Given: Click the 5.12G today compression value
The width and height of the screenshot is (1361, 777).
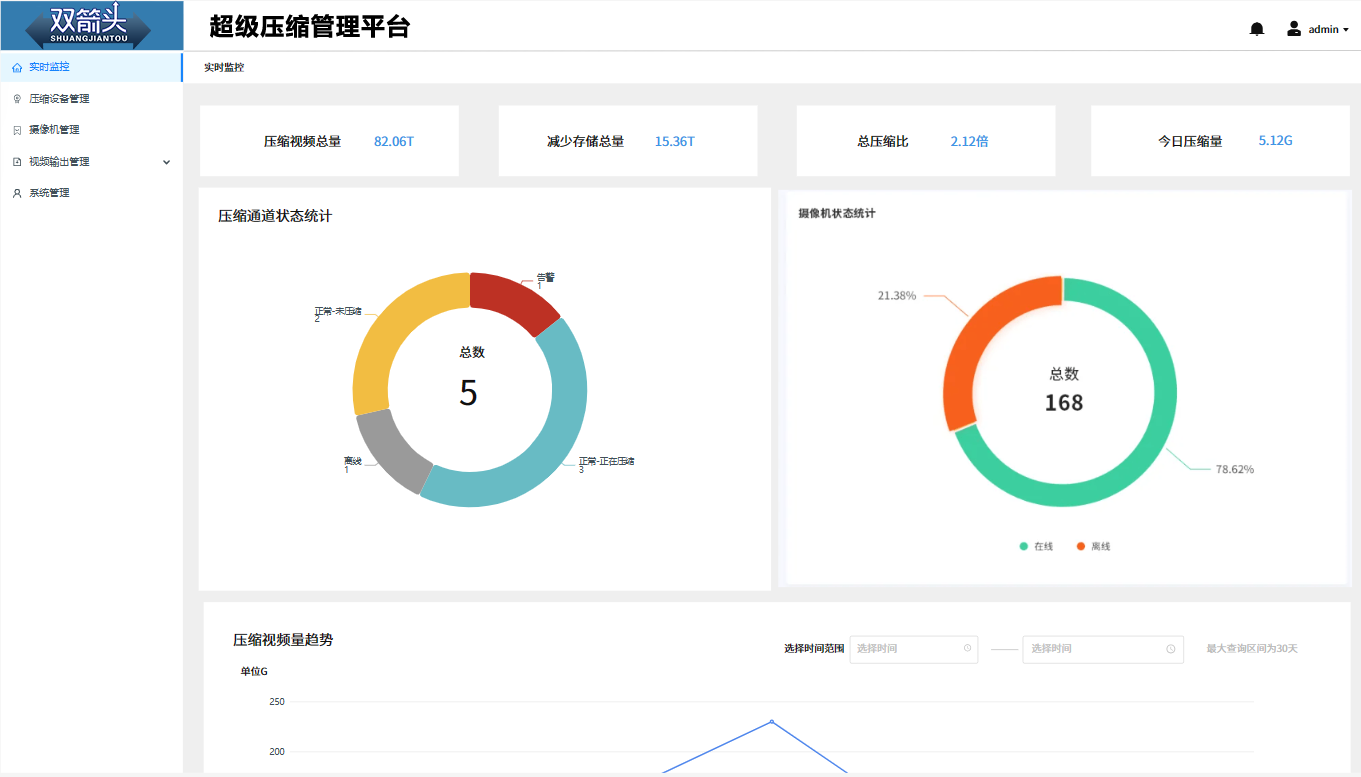Looking at the screenshot, I should point(1276,140).
